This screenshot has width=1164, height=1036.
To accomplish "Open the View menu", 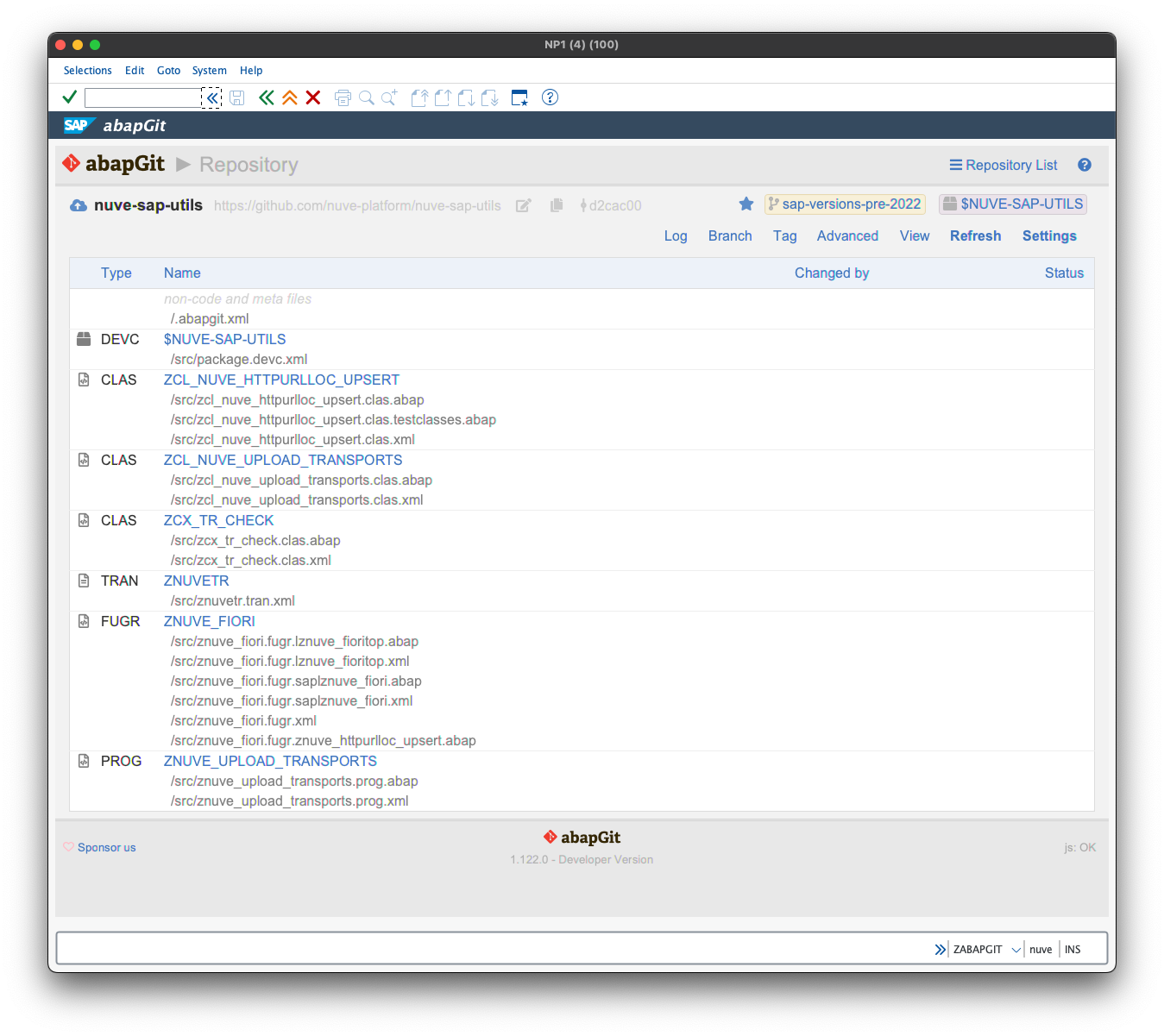I will tap(915, 236).
